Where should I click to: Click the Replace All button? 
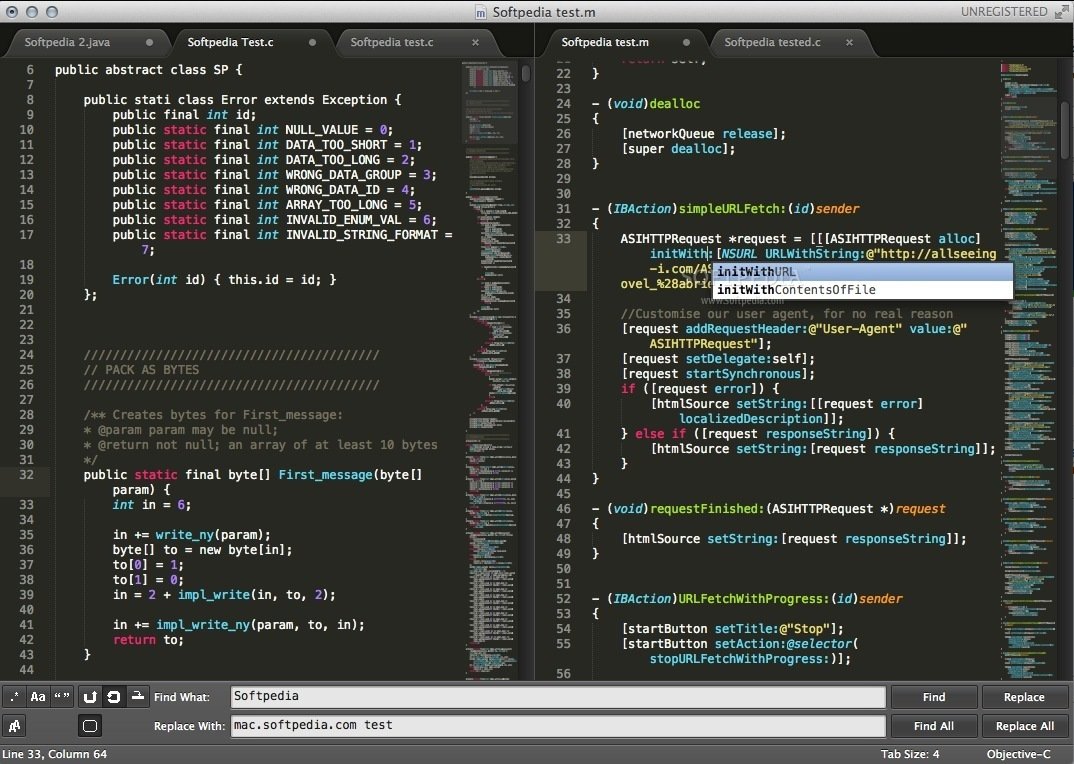click(x=1025, y=726)
